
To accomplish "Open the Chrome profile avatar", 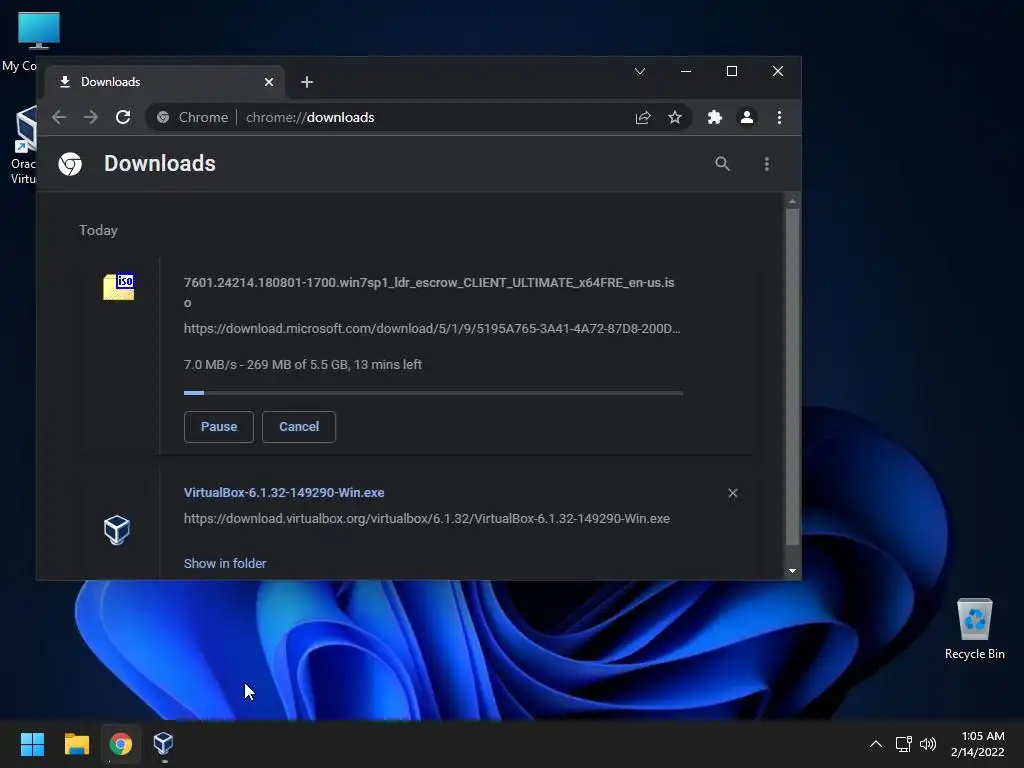I will pyautogui.click(x=746, y=118).
